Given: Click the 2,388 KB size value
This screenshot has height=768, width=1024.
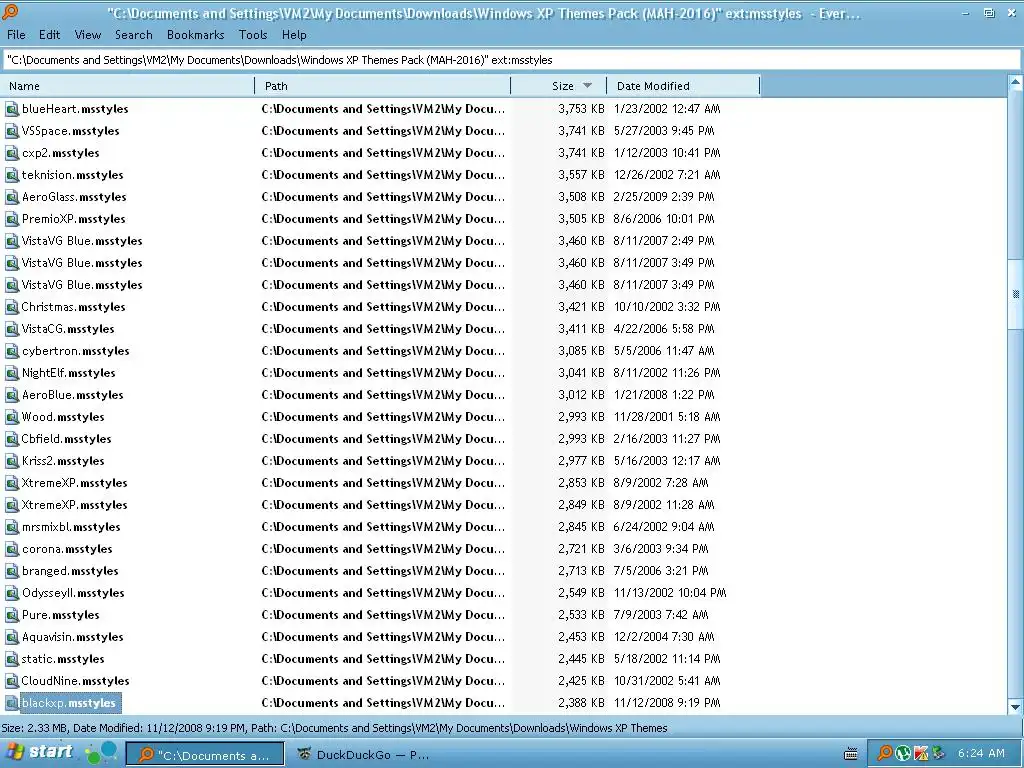Looking at the screenshot, I should tap(581, 703).
